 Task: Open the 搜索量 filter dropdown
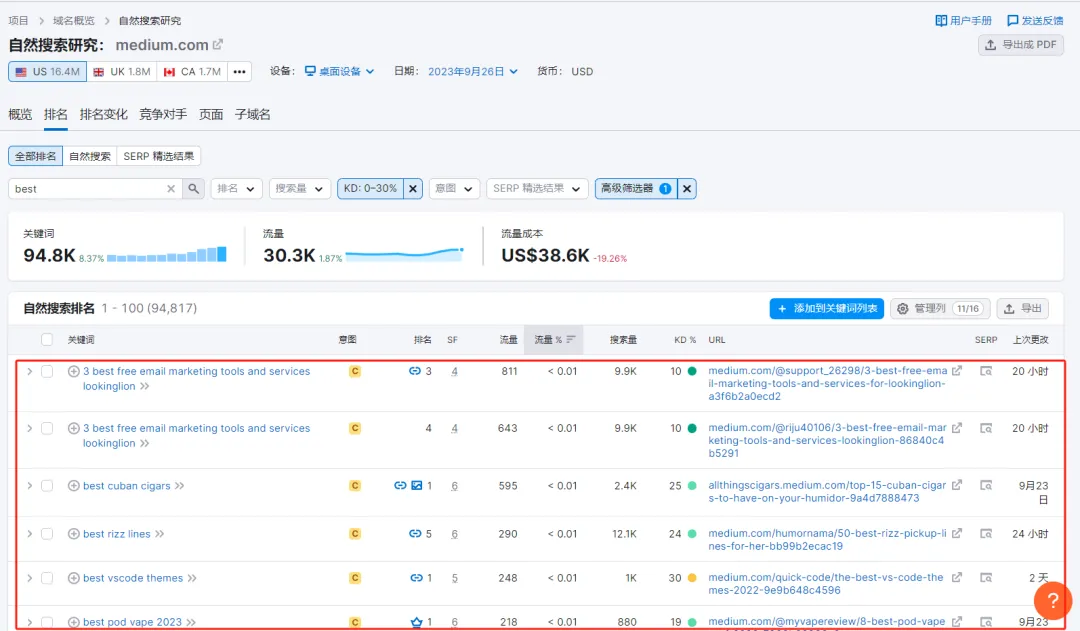point(300,189)
